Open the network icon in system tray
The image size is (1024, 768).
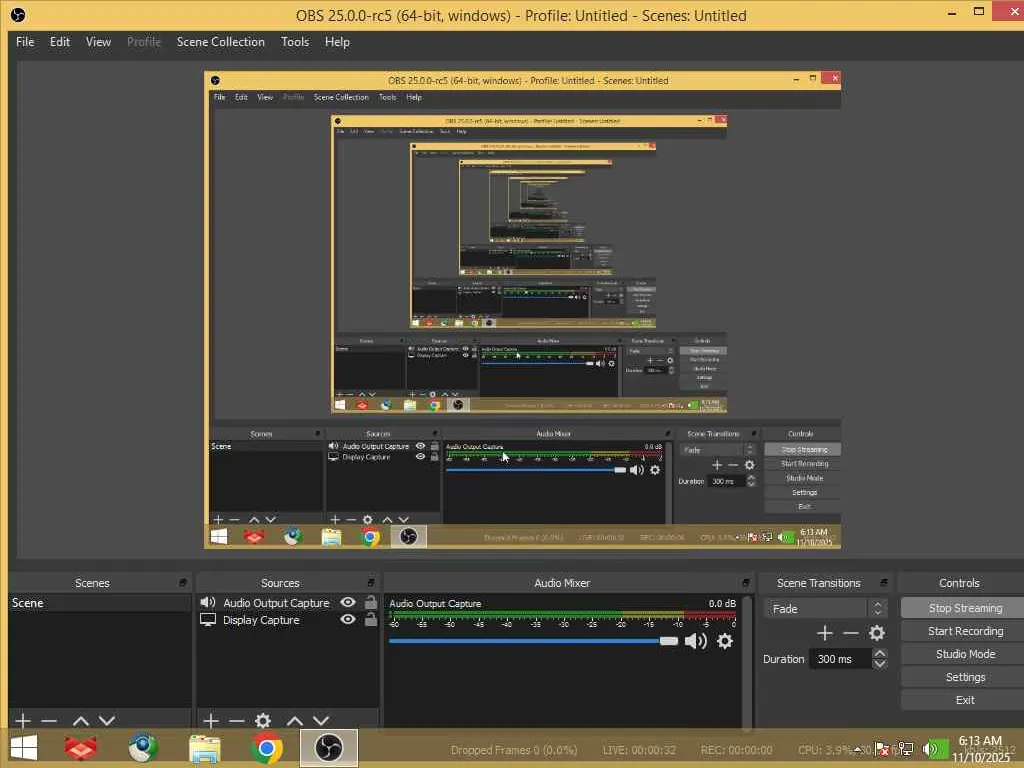click(906, 748)
